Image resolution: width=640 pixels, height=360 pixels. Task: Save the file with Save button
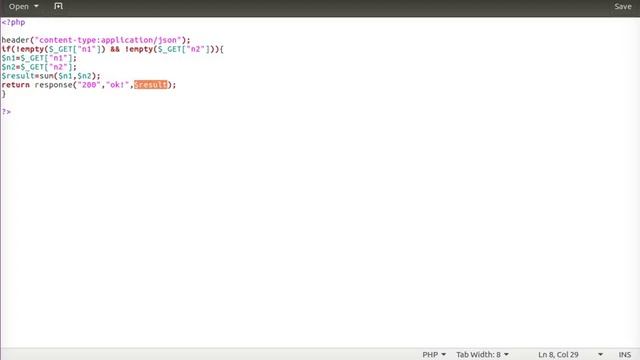pos(623,7)
